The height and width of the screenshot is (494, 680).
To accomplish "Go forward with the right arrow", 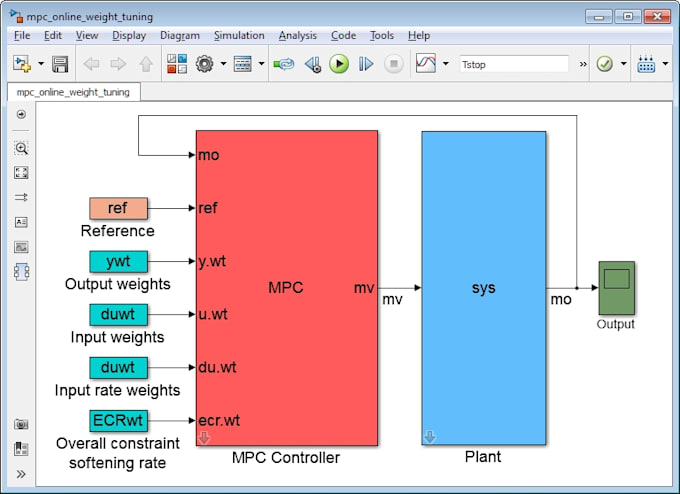I will [x=118, y=64].
